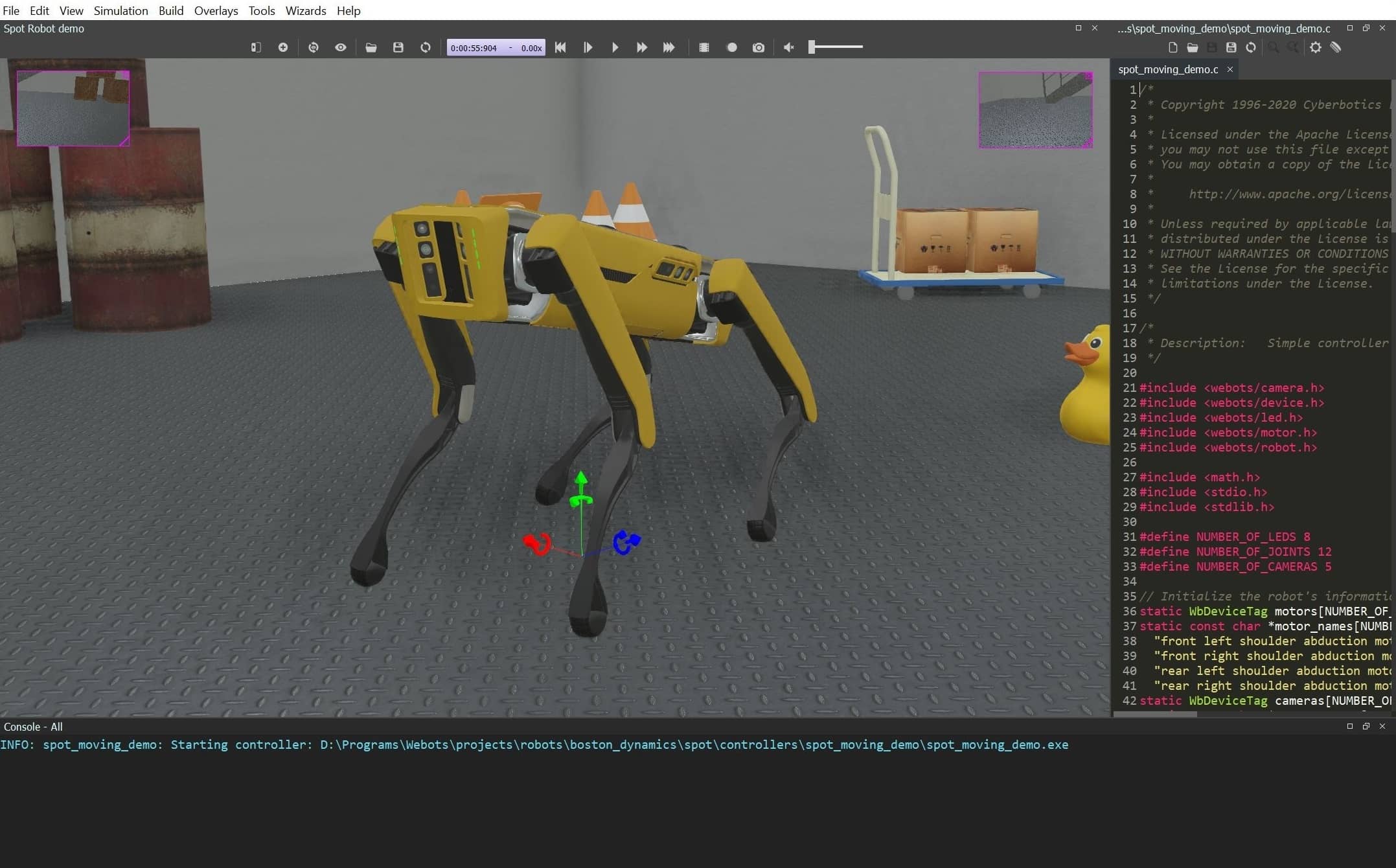Switch to the spot_moving_demo.c tab

pos(1167,69)
